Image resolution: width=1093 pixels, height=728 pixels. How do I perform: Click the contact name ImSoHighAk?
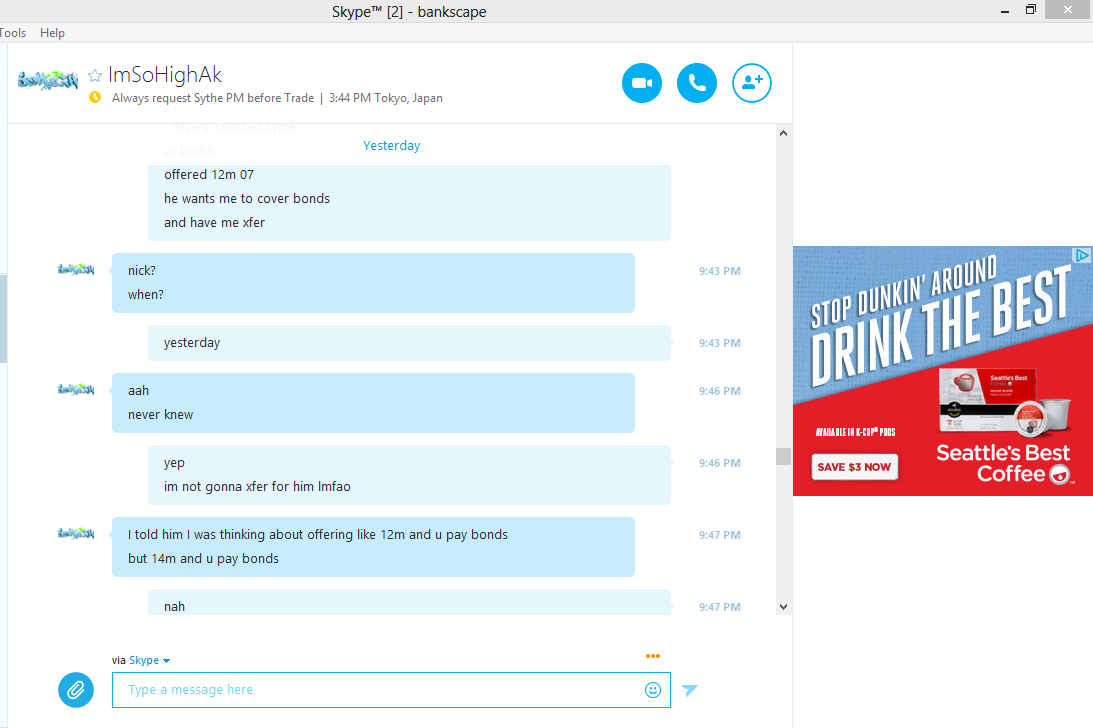(165, 75)
